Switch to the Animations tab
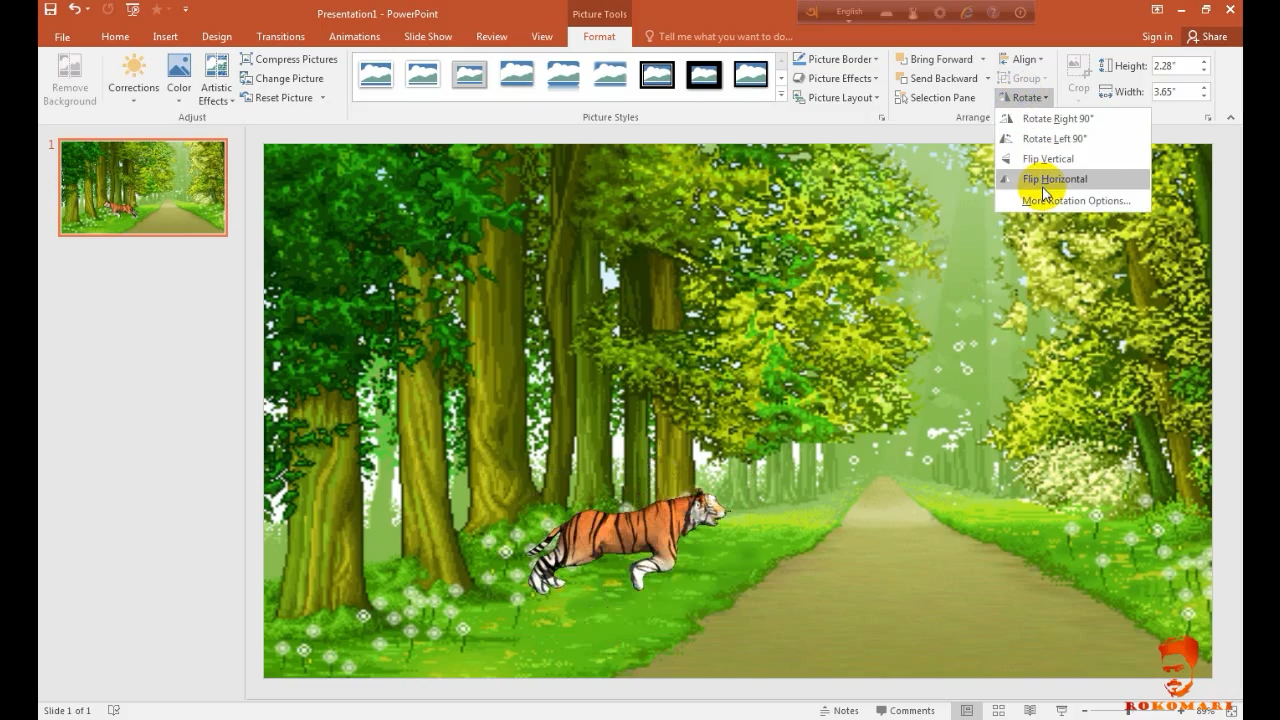1280x720 pixels. 355,37
